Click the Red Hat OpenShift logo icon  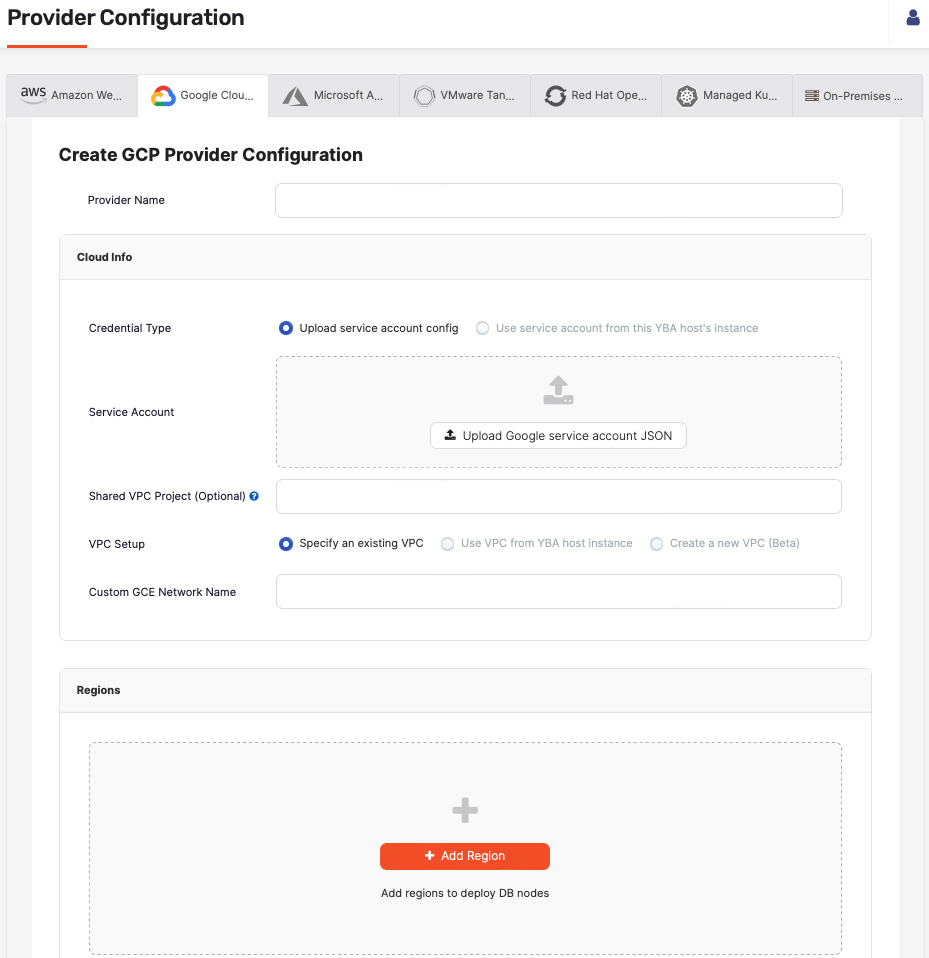tap(556, 95)
